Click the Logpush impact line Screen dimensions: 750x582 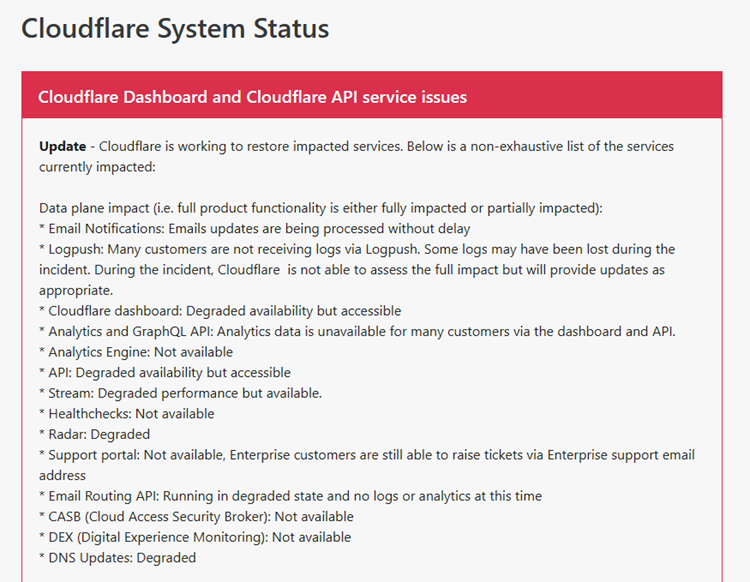[357, 270]
